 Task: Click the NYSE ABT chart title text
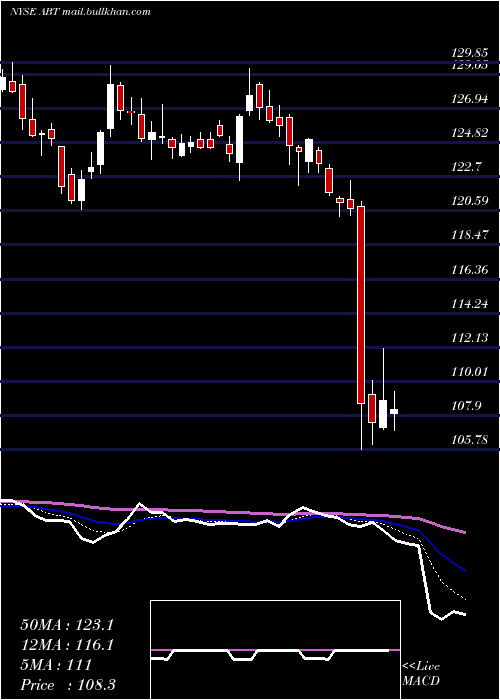coord(80,12)
